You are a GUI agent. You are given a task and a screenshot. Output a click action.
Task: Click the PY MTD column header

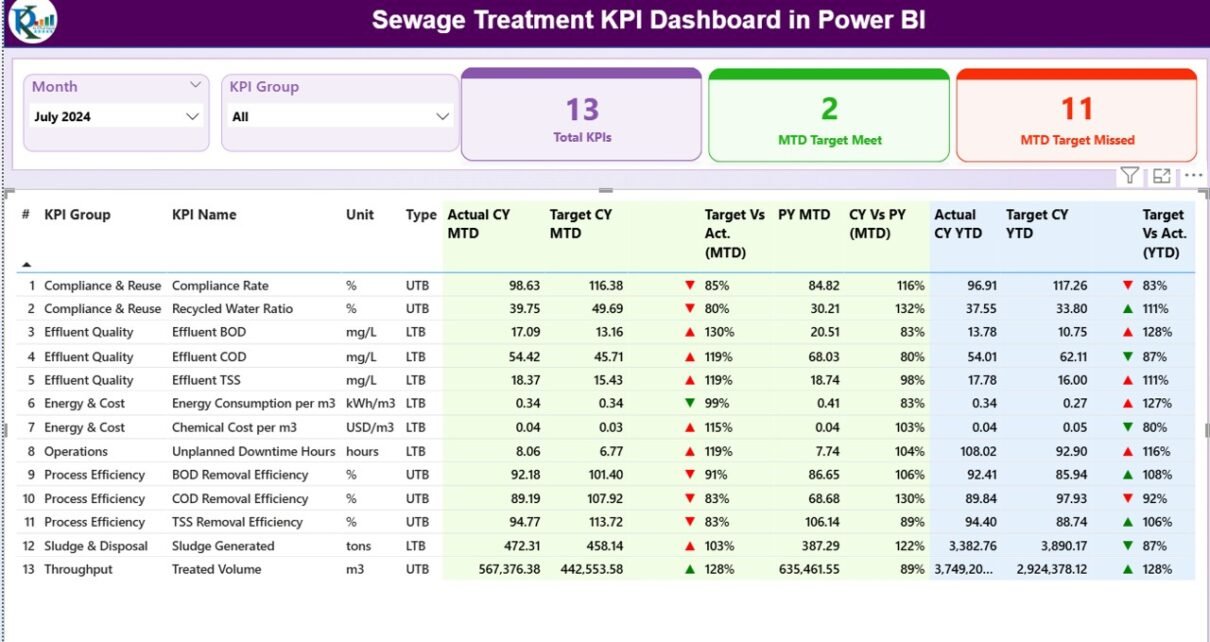(x=804, y=214)
